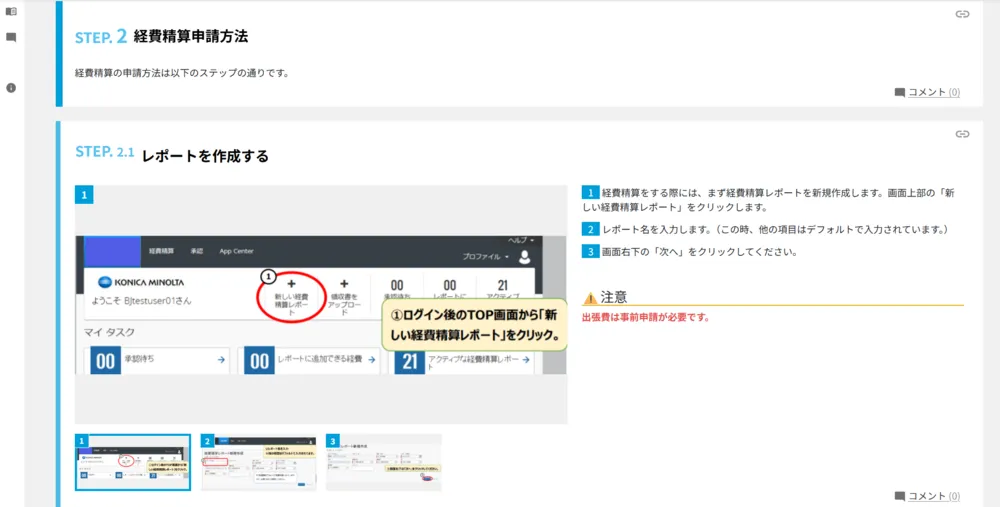The height and width of the screenshot is (507, 1000).
Task: Open the table of contents book icon
Action: 11,12
